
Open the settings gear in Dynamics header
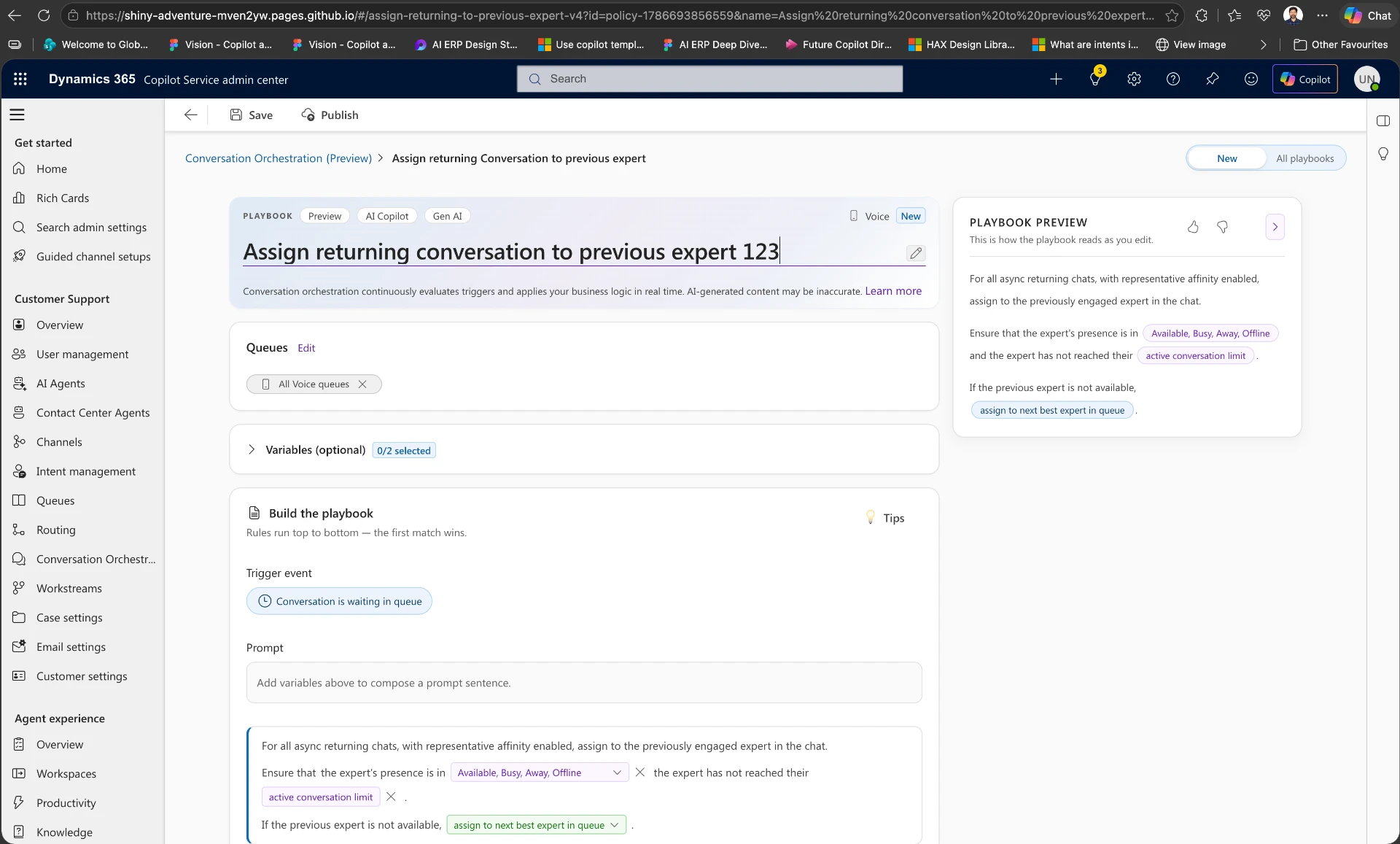click(1134, 79)
